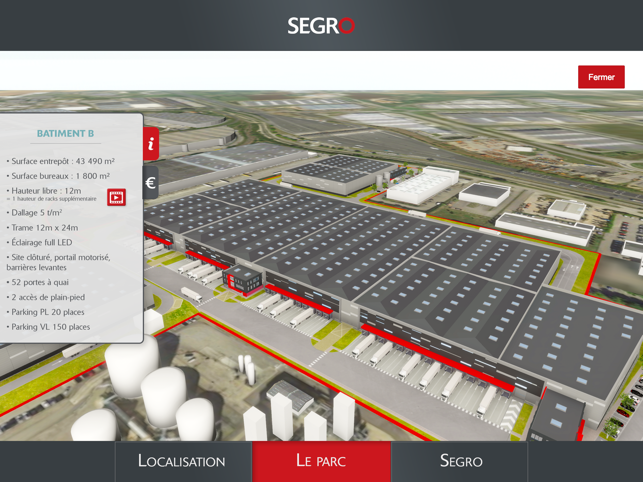Select the Le parc tab
This screenshot has width=643, height=482.
point(321,461)
